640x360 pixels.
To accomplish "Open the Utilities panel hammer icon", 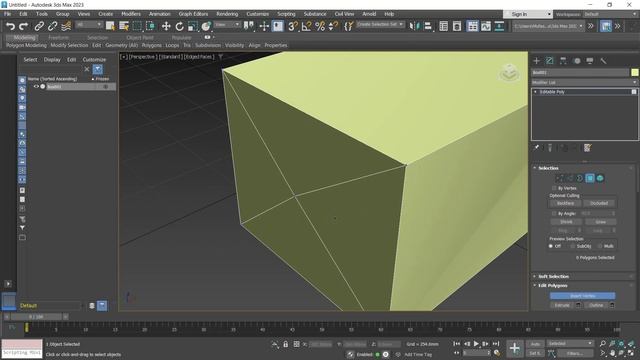I will point(603,61).
